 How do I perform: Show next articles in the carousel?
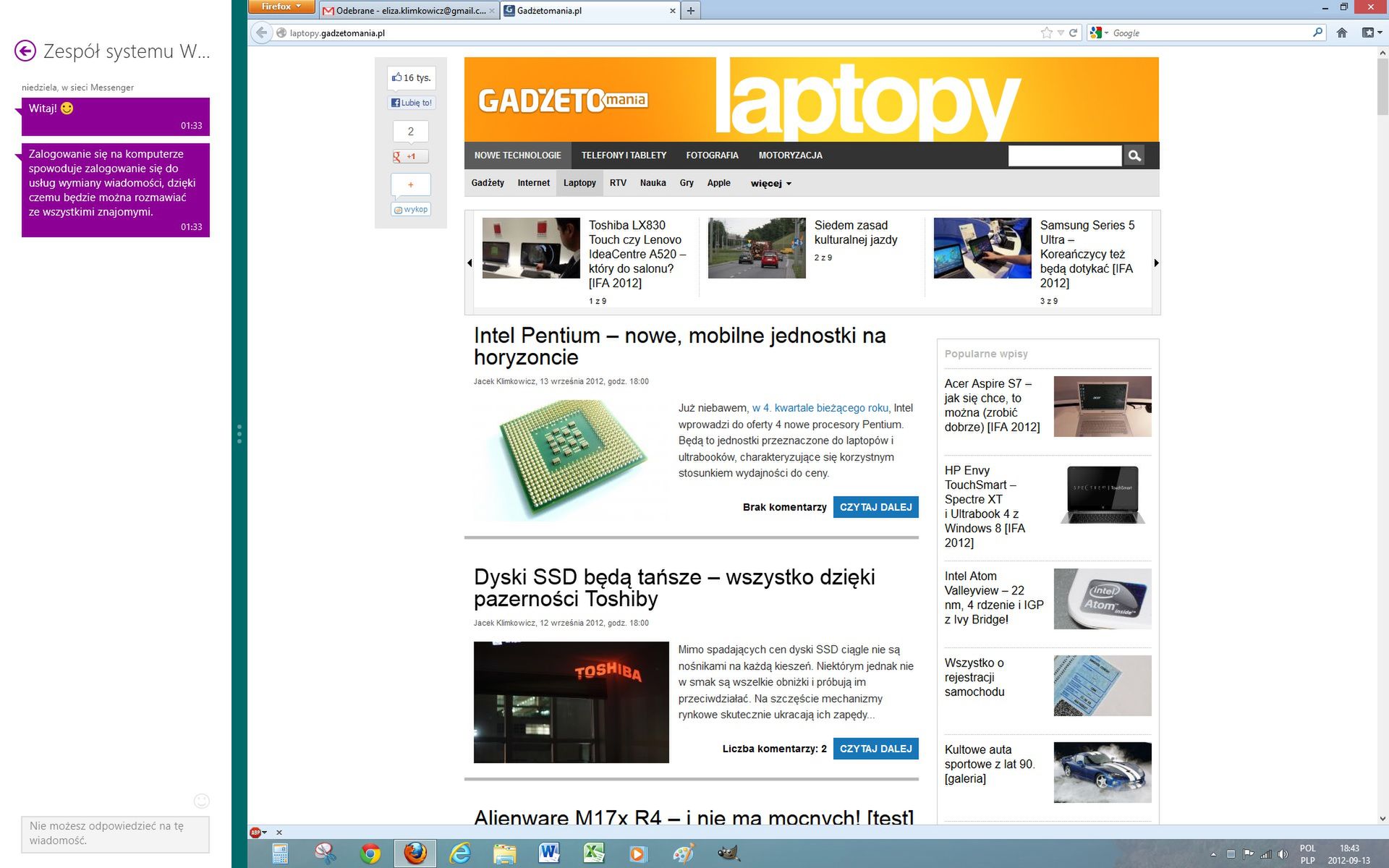point(1156,263)
